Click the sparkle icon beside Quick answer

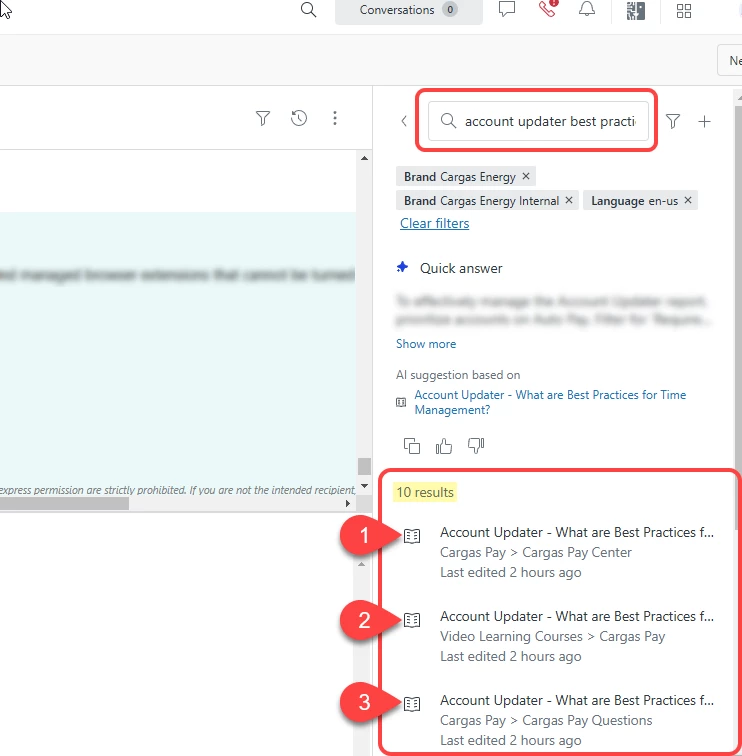click(402, 267)
